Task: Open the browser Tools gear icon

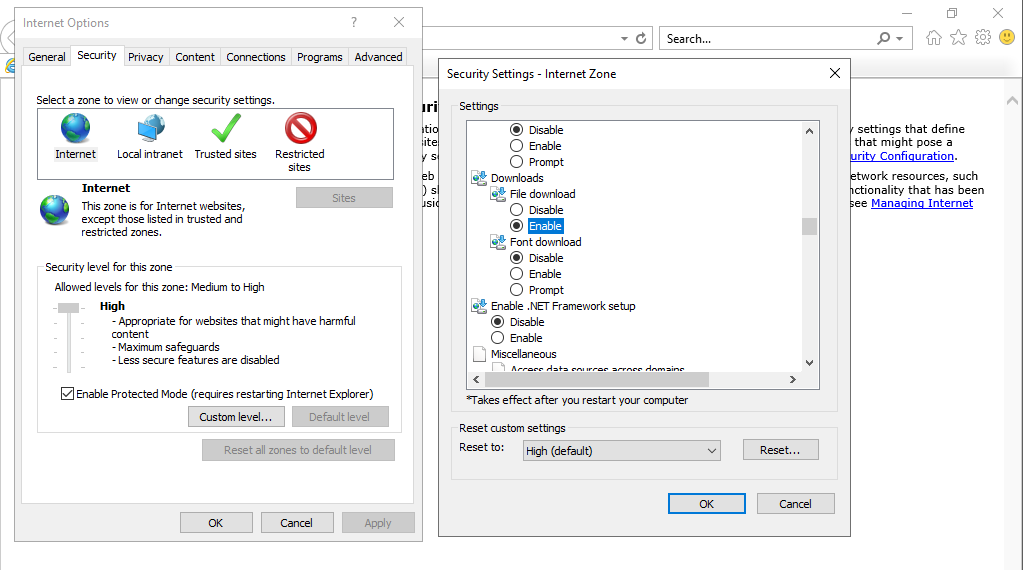Action: (983, 38)
